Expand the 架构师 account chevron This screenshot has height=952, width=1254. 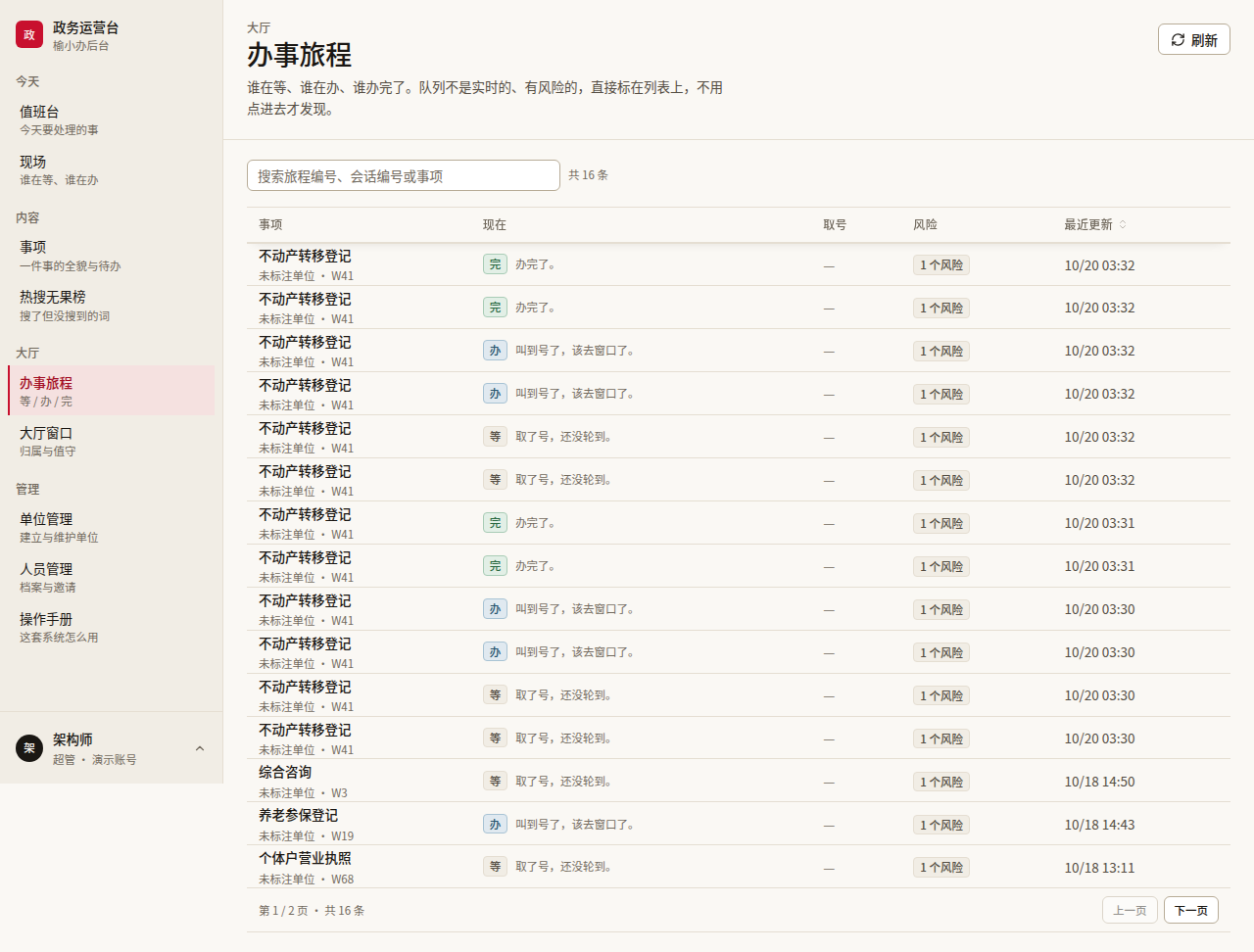[x=200, y=748]
